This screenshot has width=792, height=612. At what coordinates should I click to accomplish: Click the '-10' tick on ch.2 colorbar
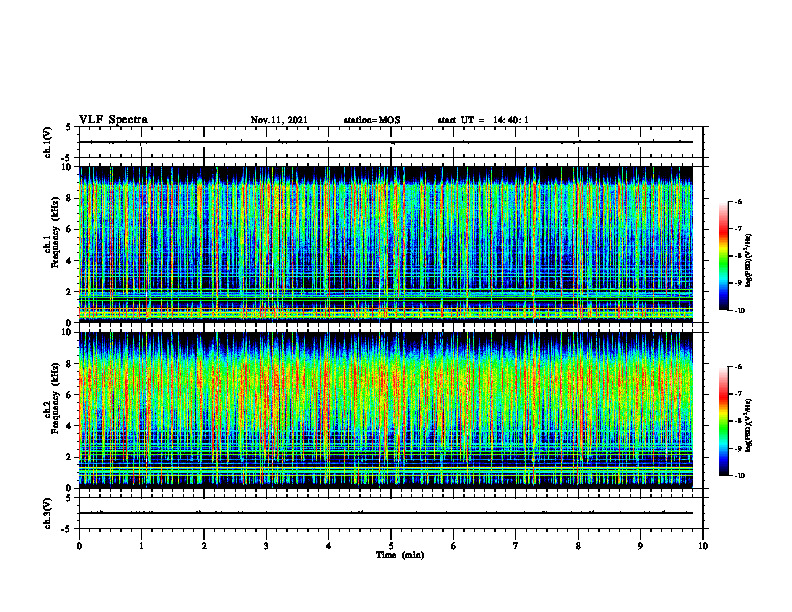click(739, 476)
